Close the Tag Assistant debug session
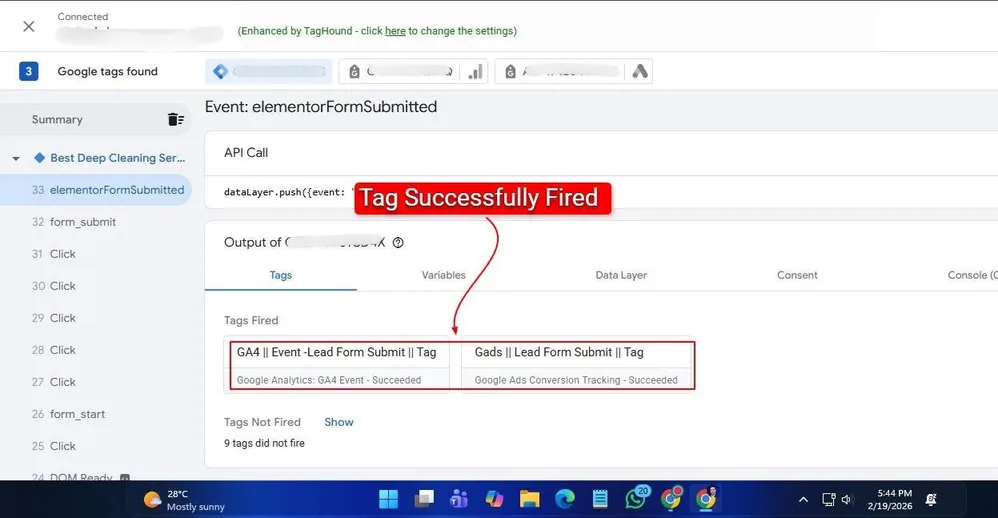 [x=29, y=26]
